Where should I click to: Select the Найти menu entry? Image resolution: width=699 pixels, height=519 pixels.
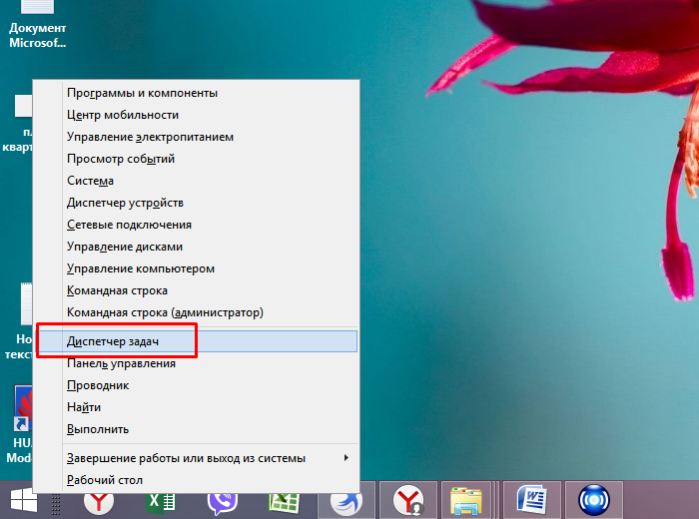(x=196, y=407)
